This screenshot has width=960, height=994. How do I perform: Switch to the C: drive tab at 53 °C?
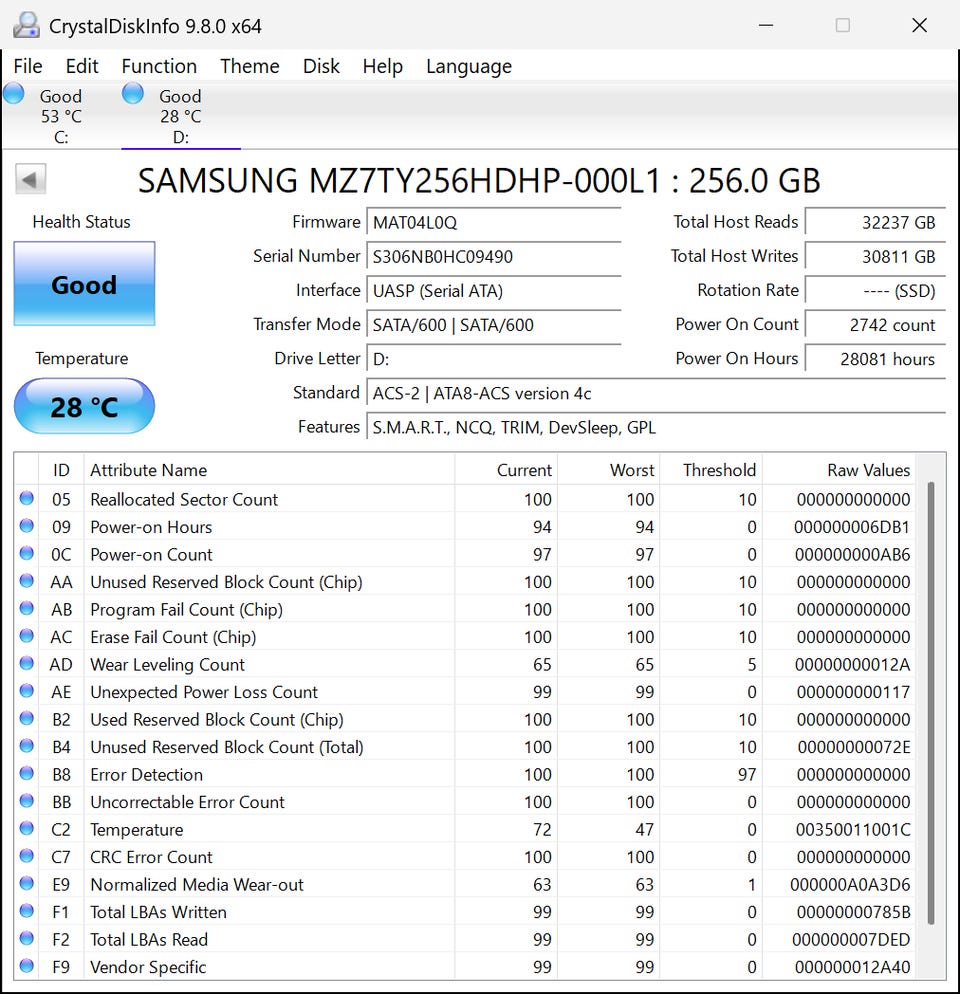tap(61, 116)
